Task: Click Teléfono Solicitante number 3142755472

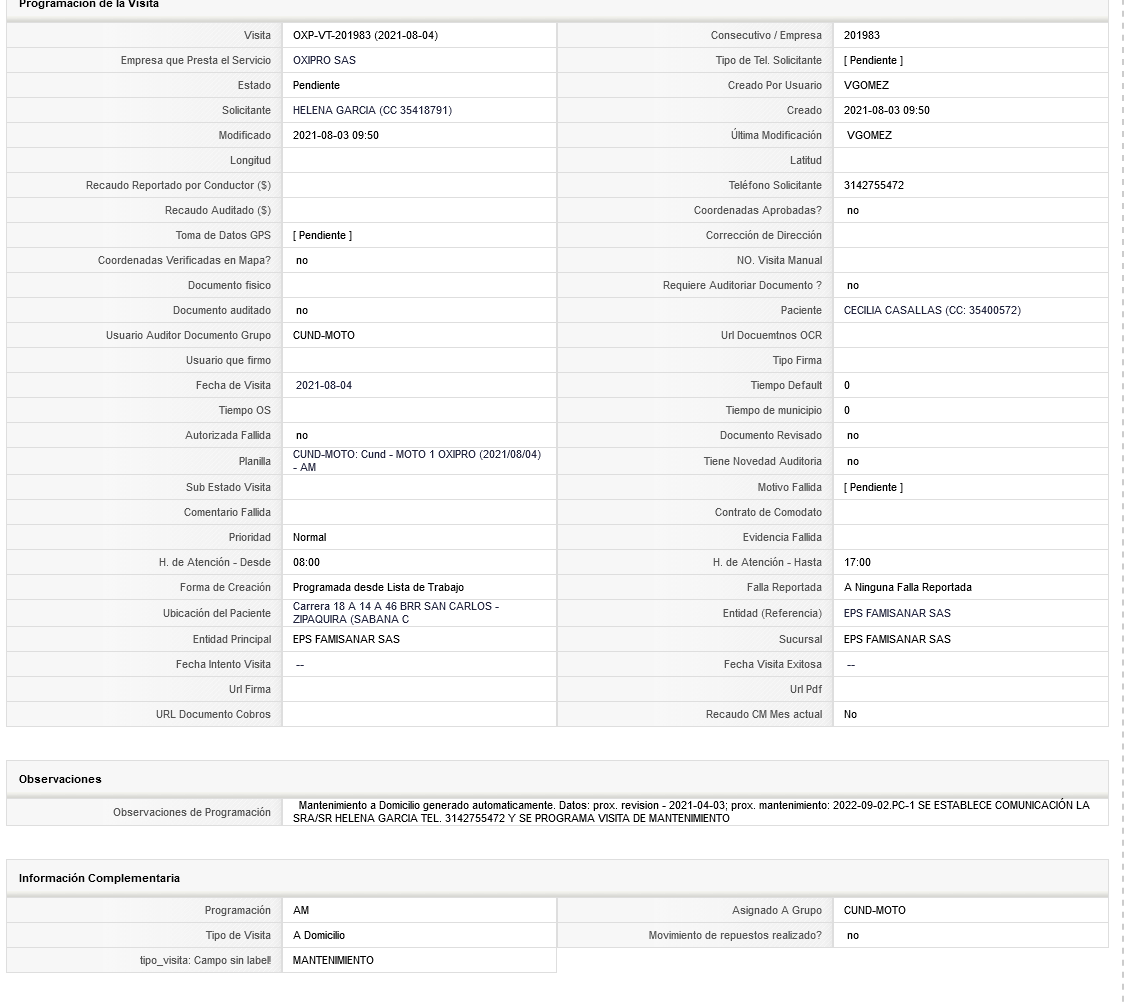Action: [874, 186]
